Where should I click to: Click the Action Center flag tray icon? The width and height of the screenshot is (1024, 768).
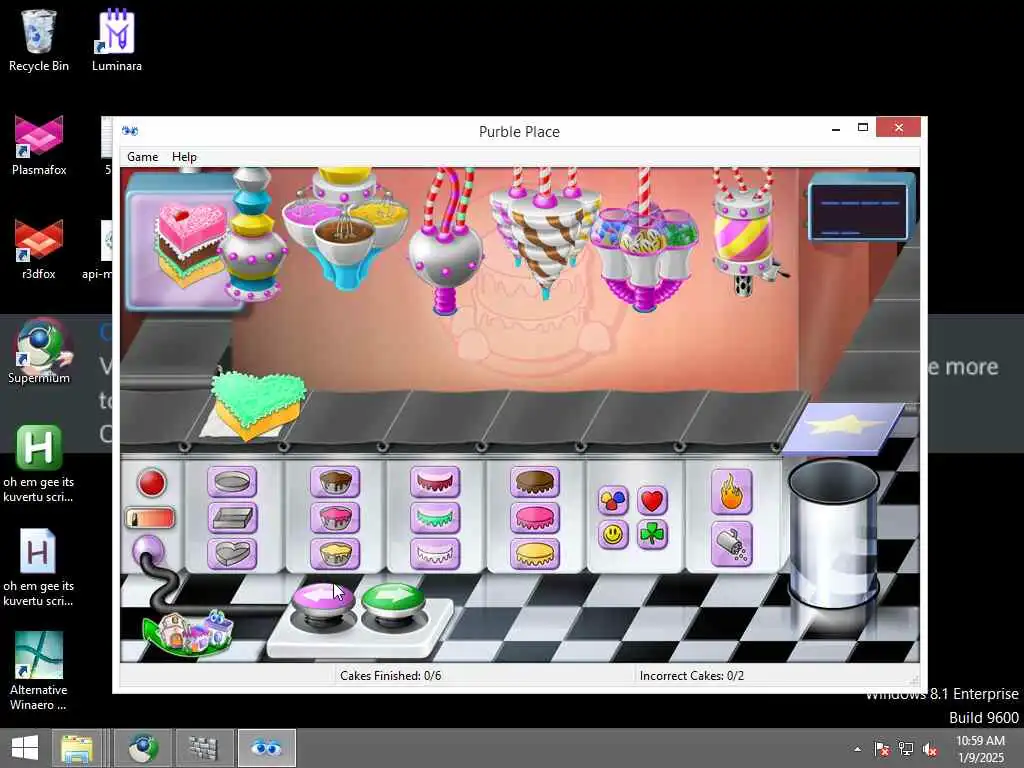coord(882,749)
